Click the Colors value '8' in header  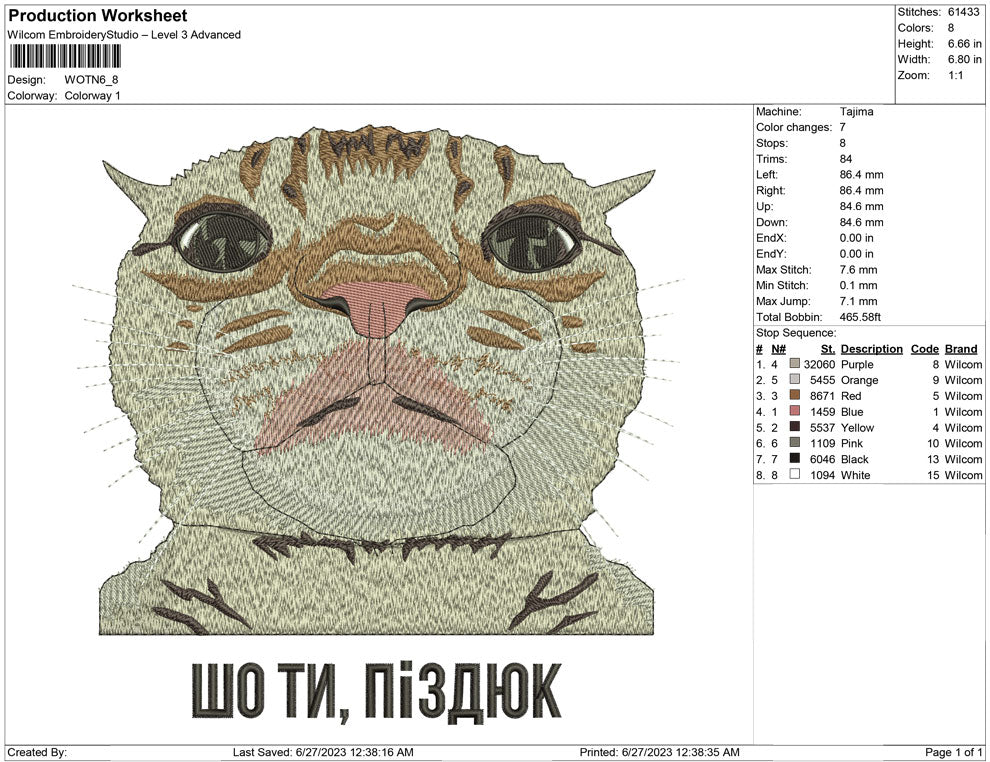[x=951, y=28]
